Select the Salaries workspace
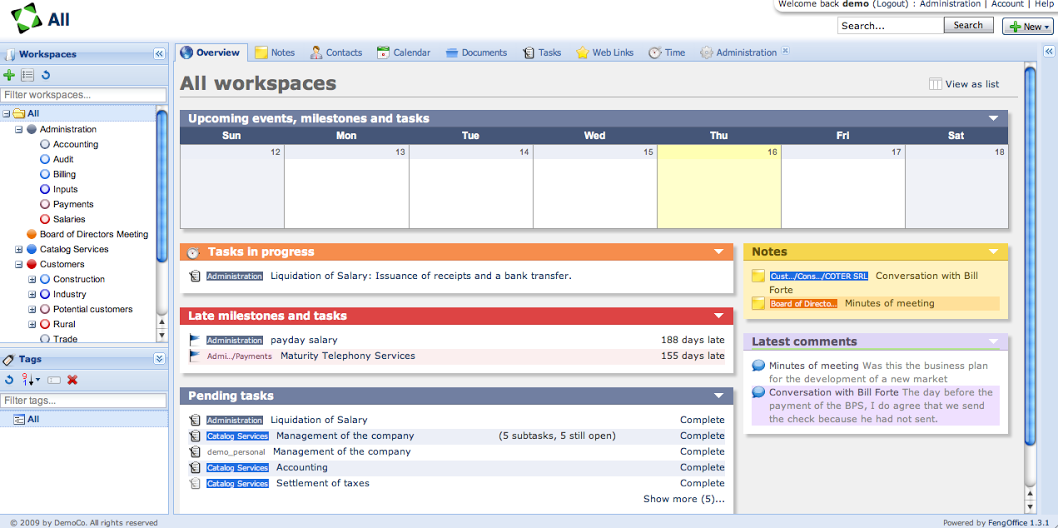The width and height of the screenshot is (1058, 528). (69, 219)
